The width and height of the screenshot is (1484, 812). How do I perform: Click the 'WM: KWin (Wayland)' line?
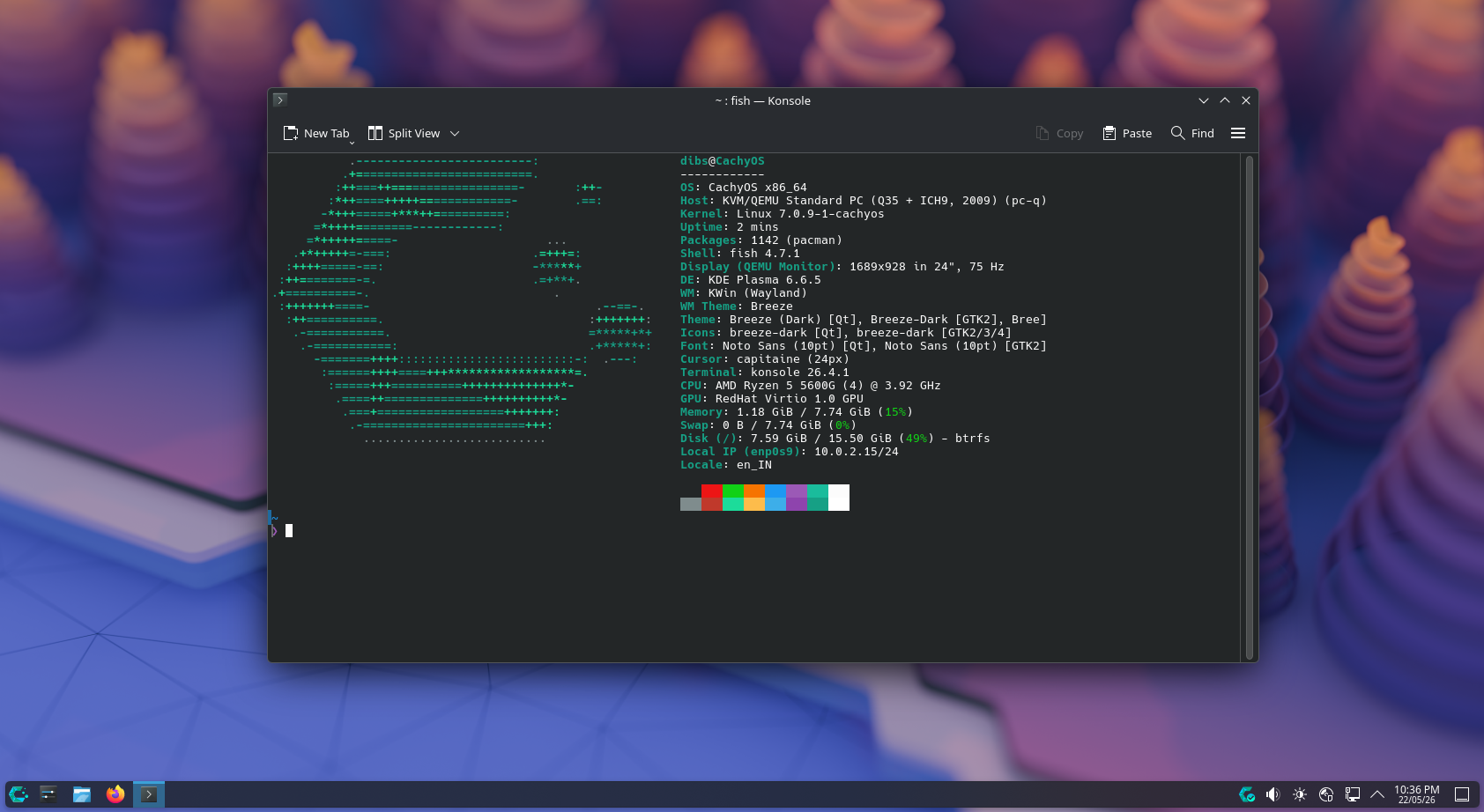pyautogui.click(x=744, y=293)
